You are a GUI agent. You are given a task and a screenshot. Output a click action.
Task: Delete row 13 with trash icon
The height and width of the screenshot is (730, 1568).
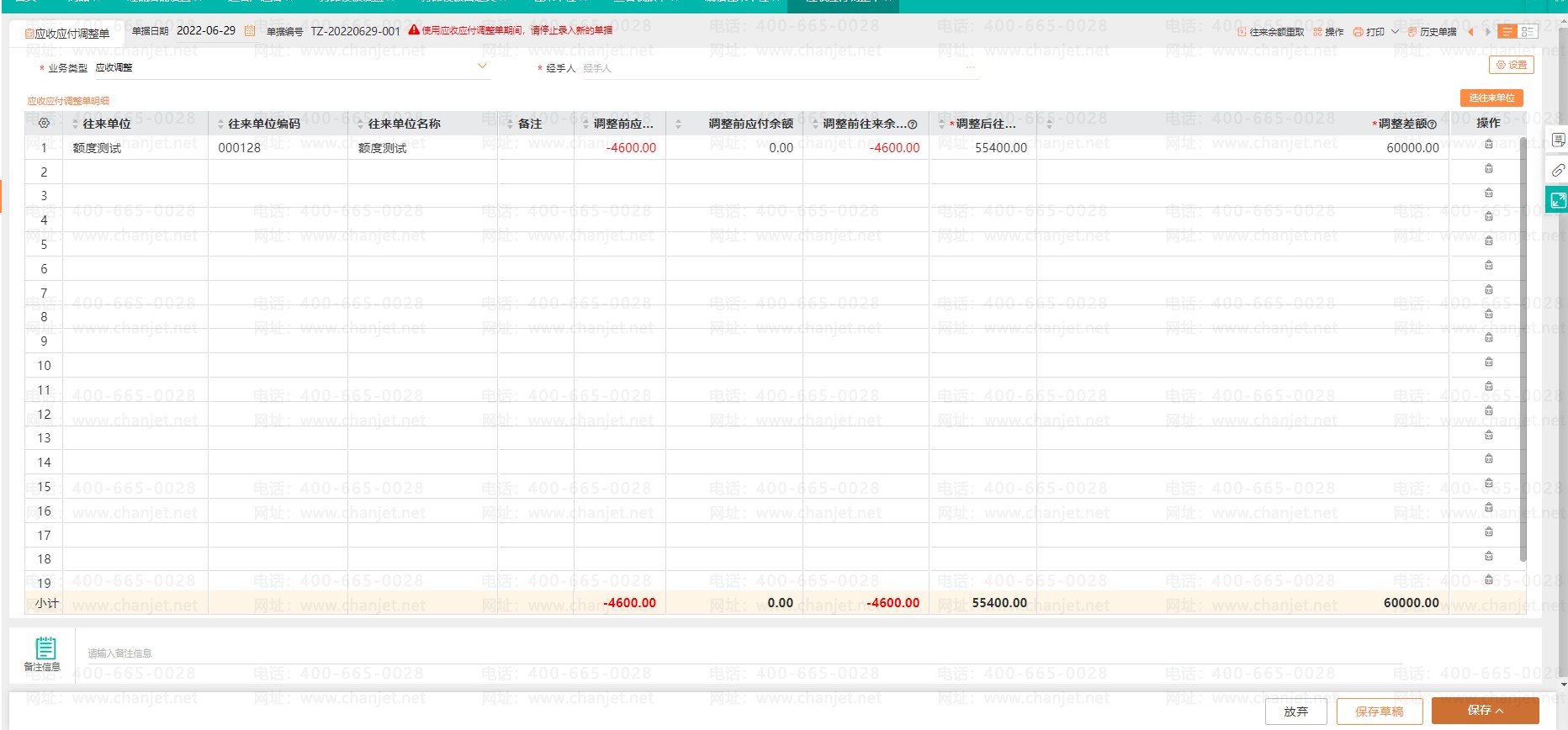coord(1489,435)
